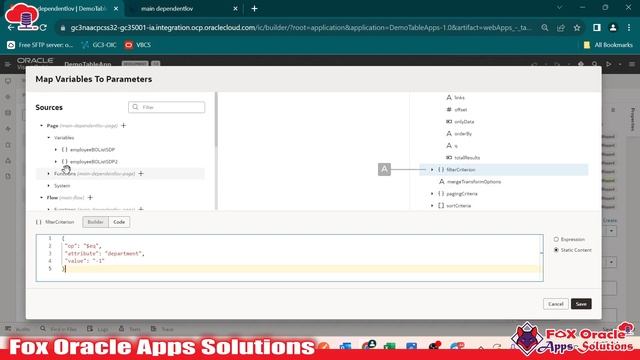Viewport: 640px width, 360px height.
Task: Click the string type icon of links
Action: point(449,98)
